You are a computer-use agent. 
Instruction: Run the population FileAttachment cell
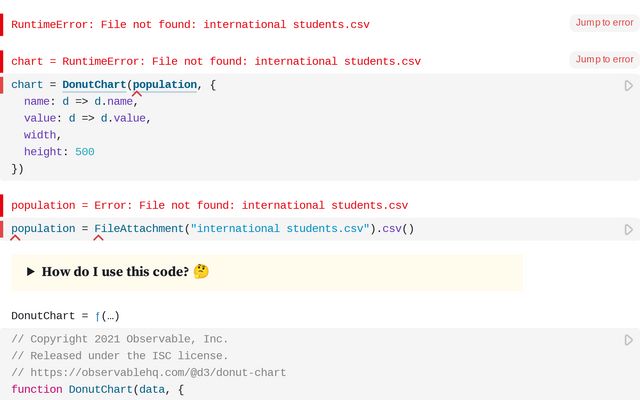(x=628, y=229)
